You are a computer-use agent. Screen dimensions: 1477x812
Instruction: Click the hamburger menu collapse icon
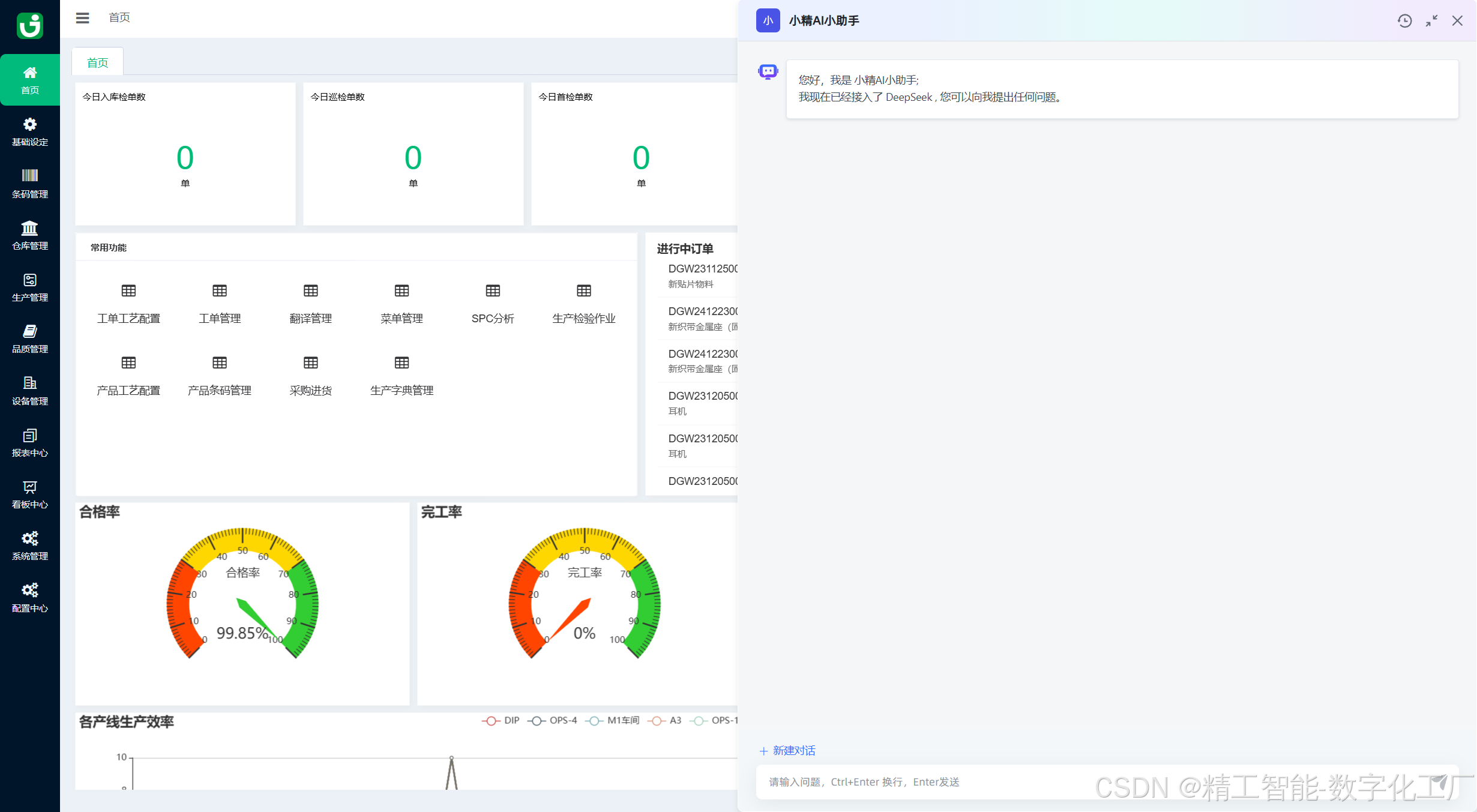tap(82, 18)
